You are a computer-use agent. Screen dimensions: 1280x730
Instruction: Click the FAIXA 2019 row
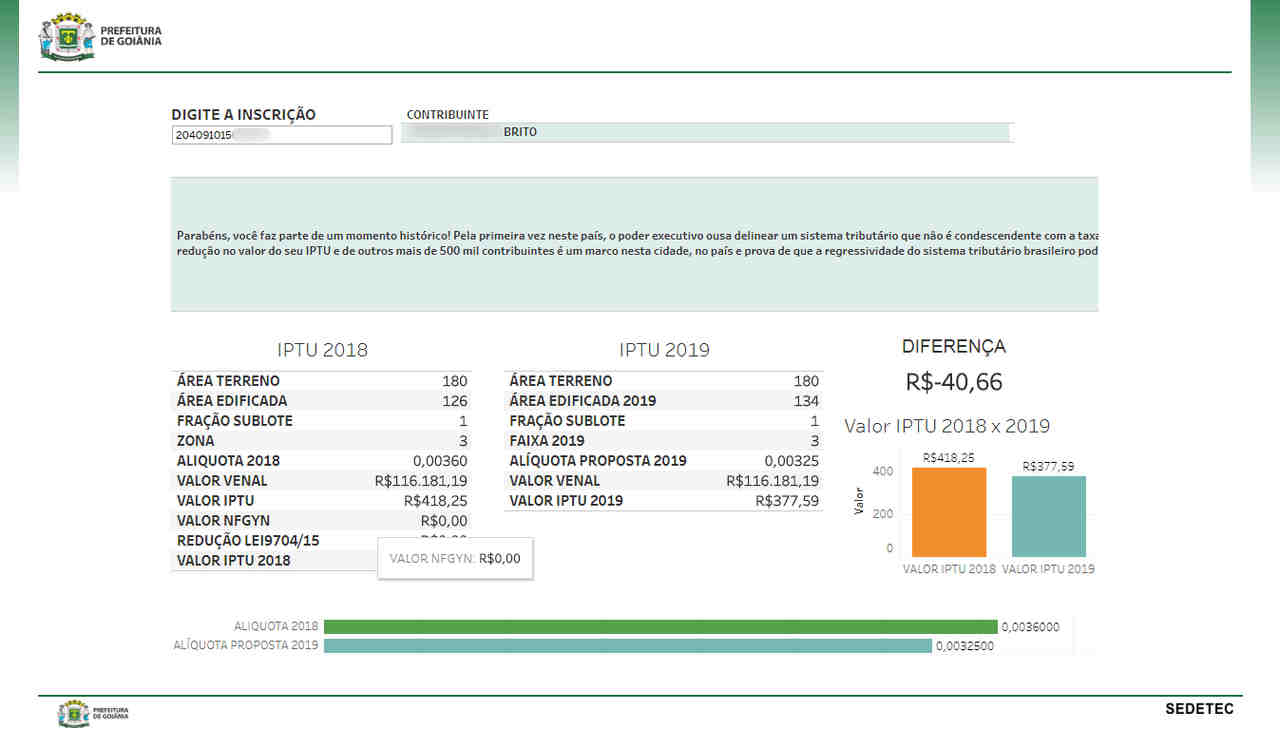coord(664,441)
